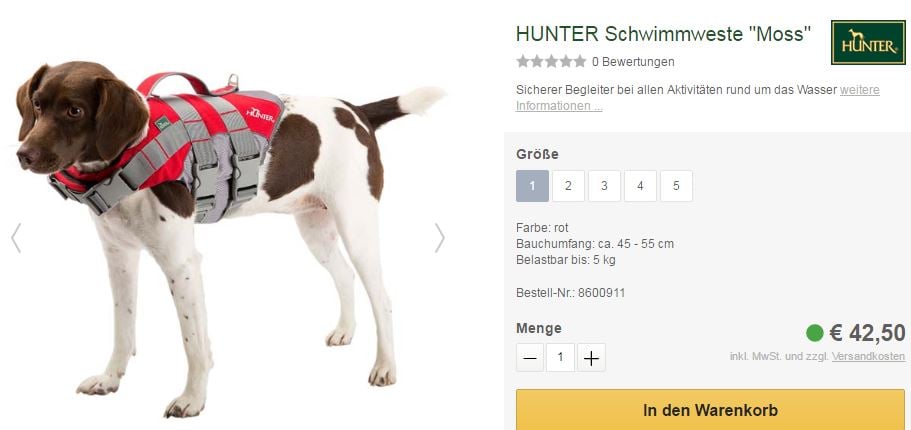Click the dog life vest product image

pyautogui.click(x=229, y=238)
